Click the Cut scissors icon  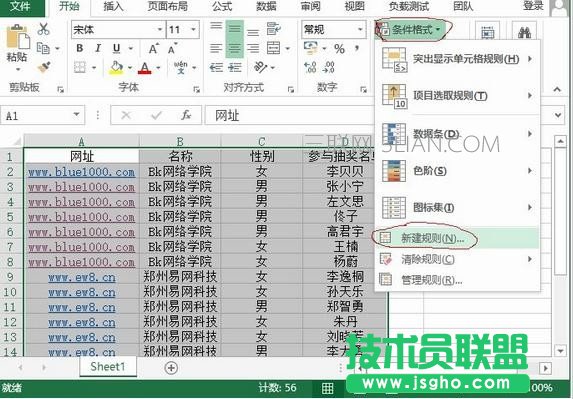[x=43, y=29]
